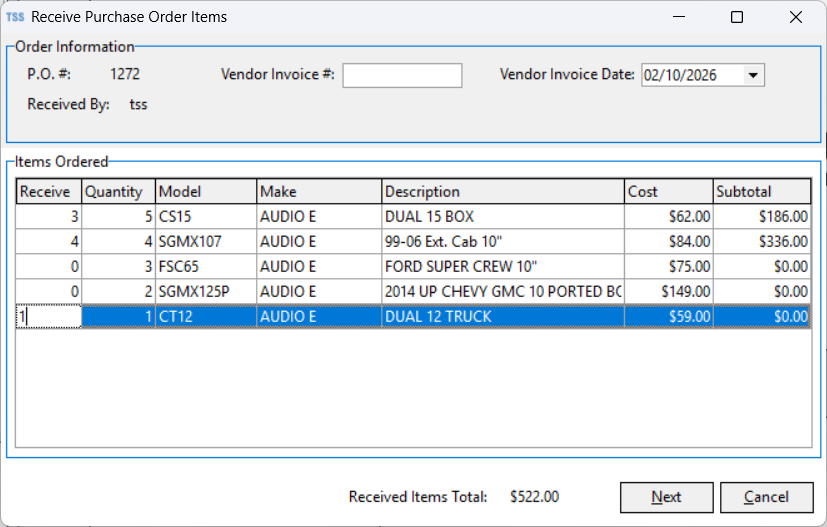
Task: Click the Receive column header
Action: click(48, 192)
